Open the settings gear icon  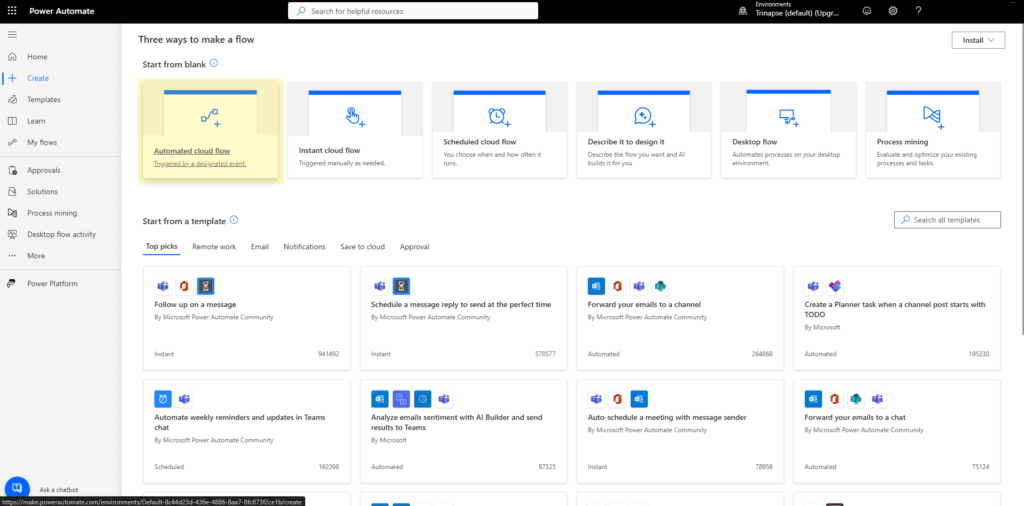click(893, 11)
